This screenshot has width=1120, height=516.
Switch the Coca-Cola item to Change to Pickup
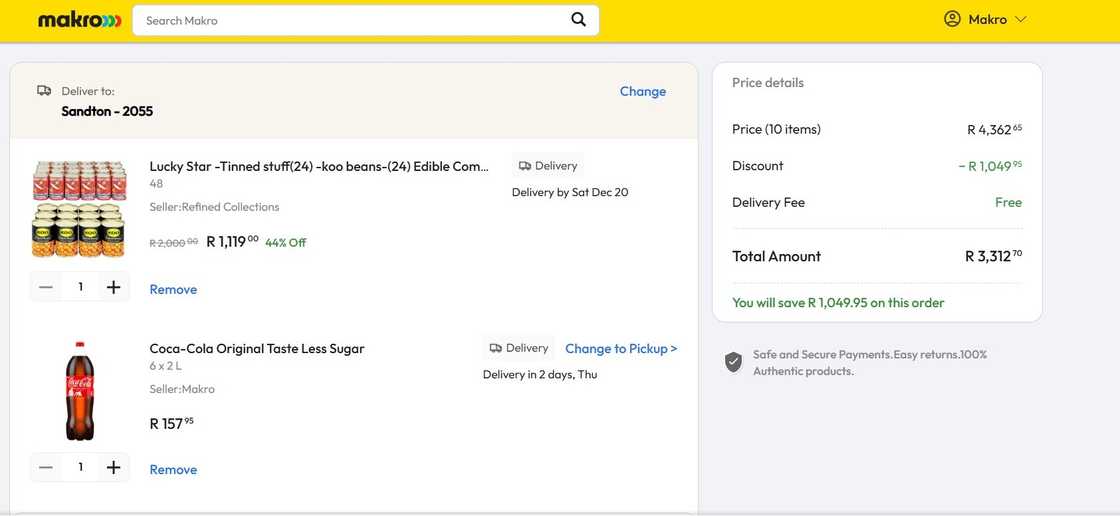tap(621, 349)
